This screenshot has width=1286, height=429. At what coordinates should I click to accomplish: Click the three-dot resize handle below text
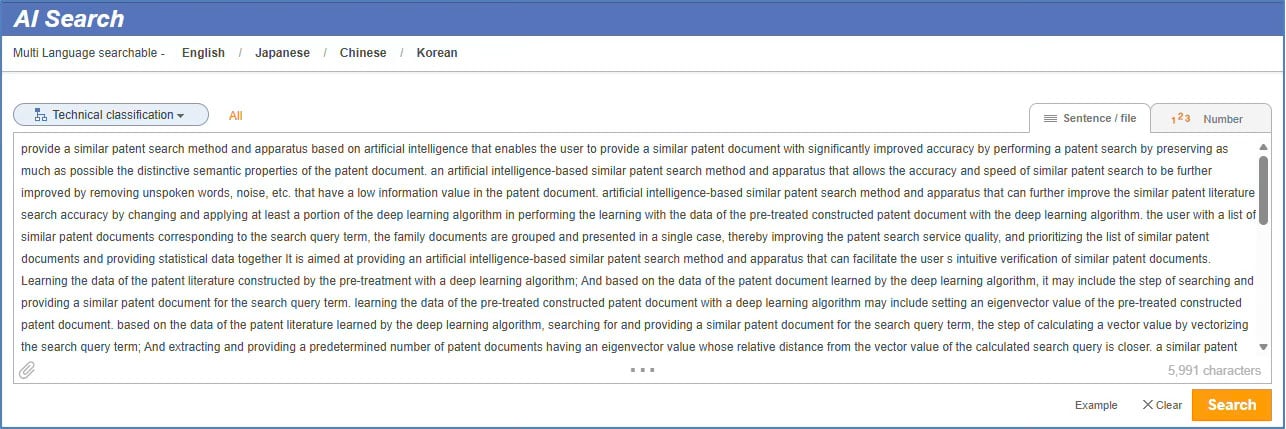coord(642,370)
